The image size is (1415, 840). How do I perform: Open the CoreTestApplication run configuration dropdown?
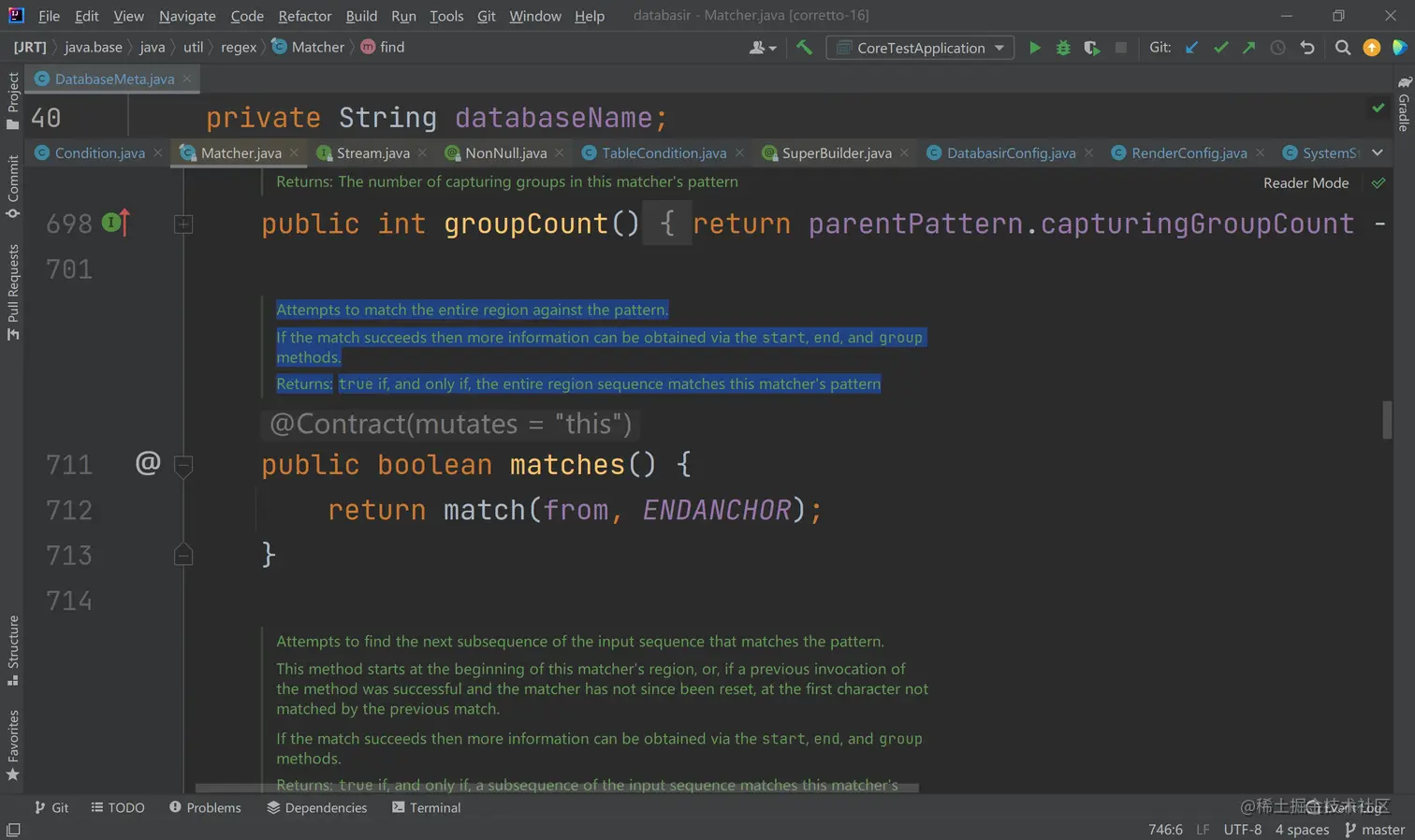click(920, 48)
